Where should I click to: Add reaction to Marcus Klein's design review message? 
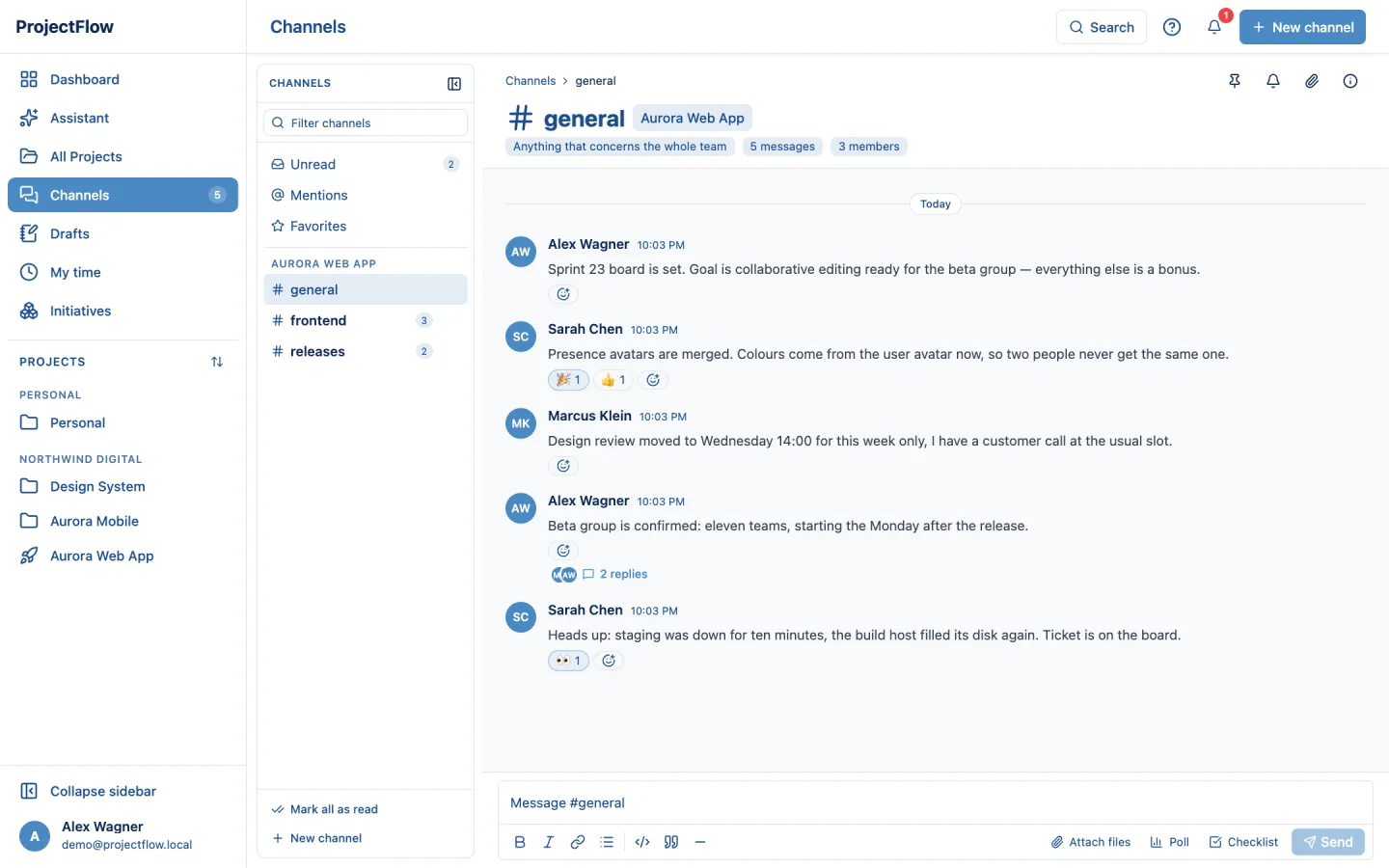563,466
